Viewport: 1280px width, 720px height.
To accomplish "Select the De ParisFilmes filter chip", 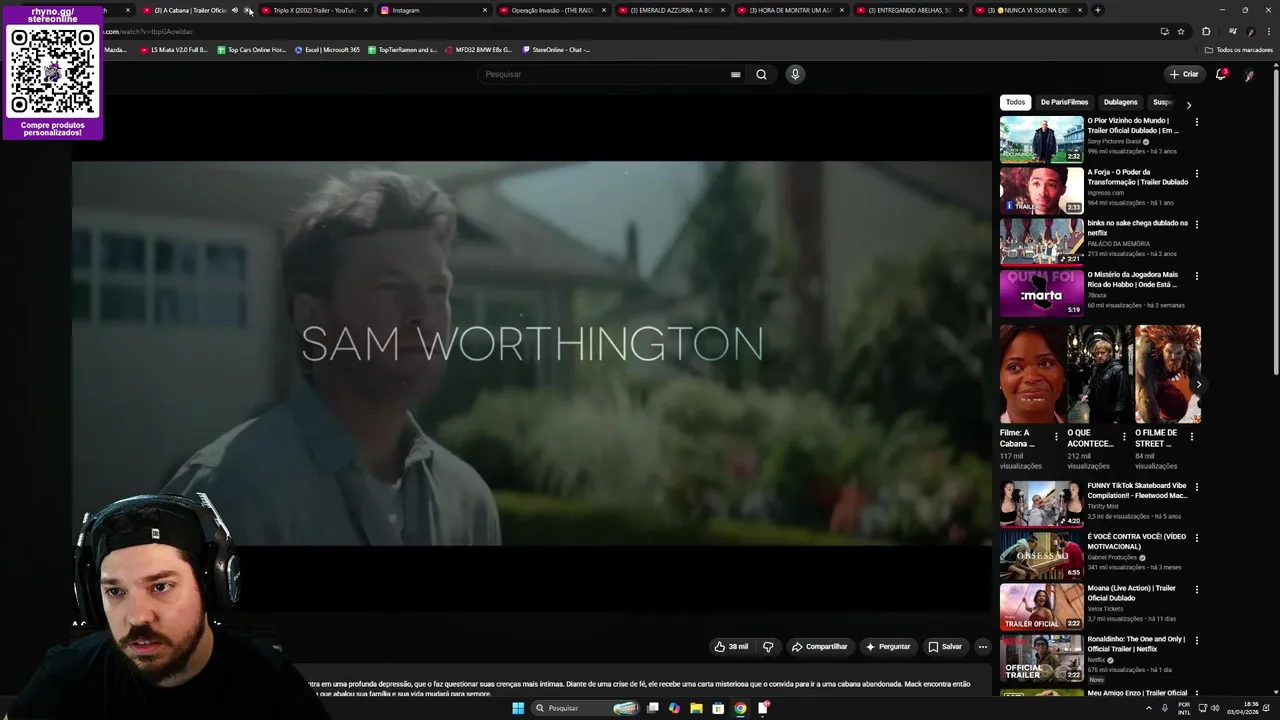I will point(1064,102).
